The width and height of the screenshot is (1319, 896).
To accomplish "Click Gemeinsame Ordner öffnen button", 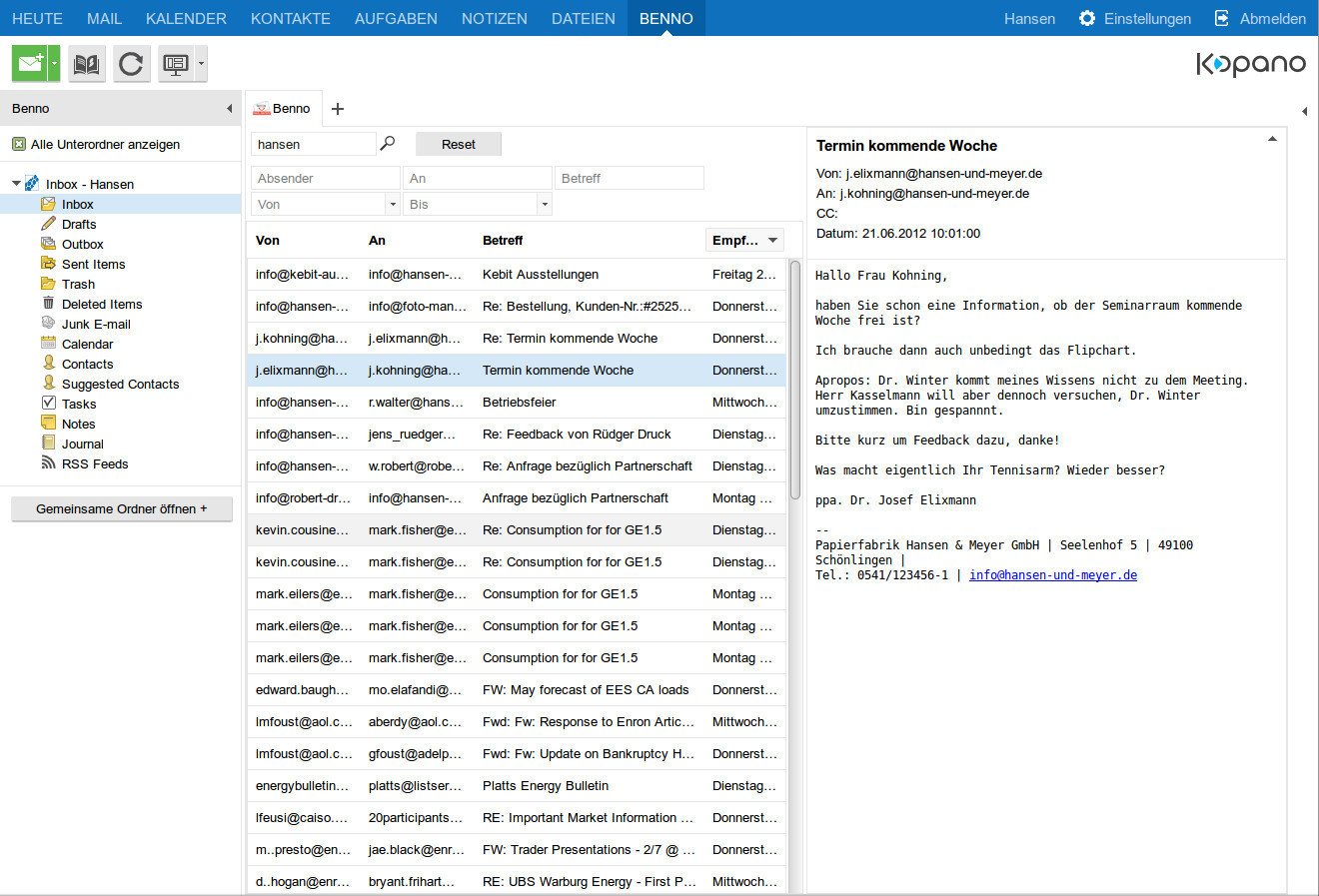I will click(x=121, y=508).
